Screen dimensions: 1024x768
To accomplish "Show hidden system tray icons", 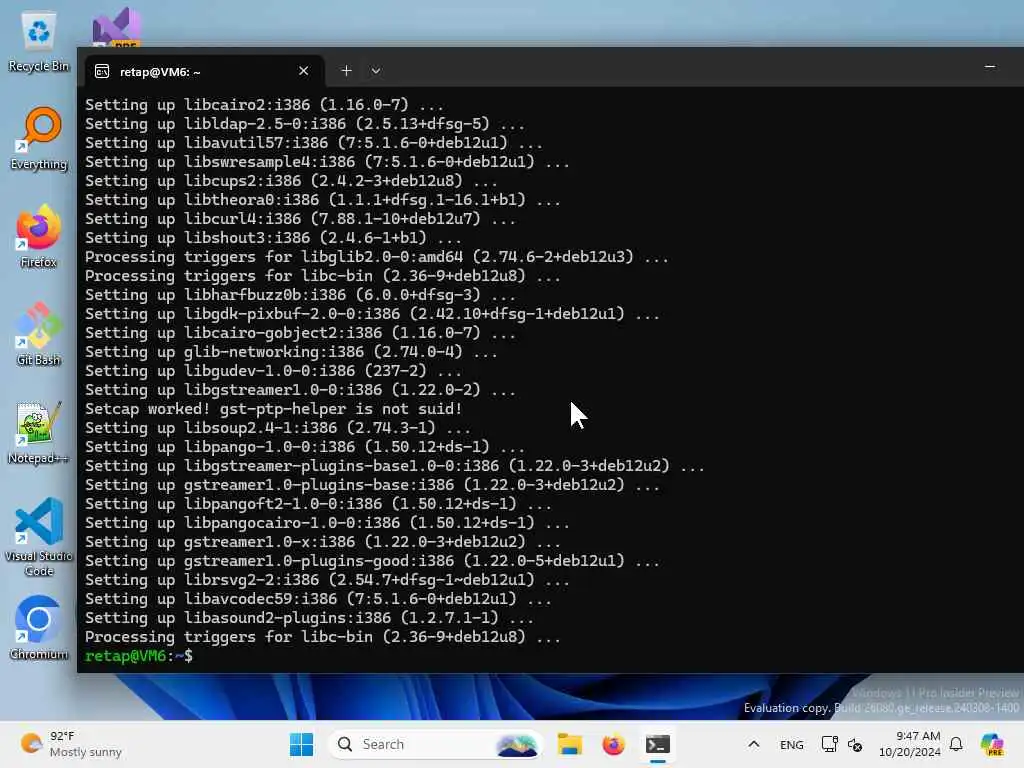I will click(x=754, y=744).
